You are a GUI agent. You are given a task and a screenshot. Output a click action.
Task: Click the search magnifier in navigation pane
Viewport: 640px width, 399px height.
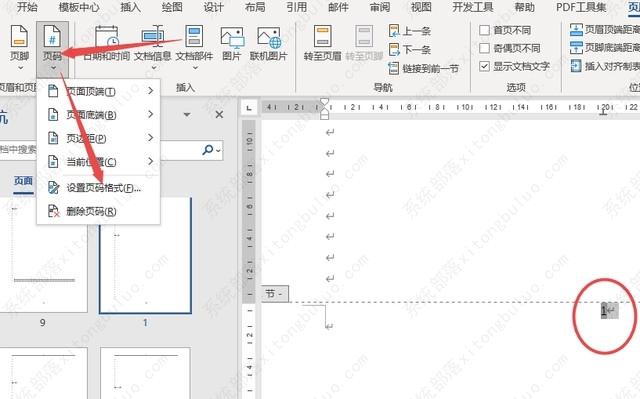coord(208,150)
